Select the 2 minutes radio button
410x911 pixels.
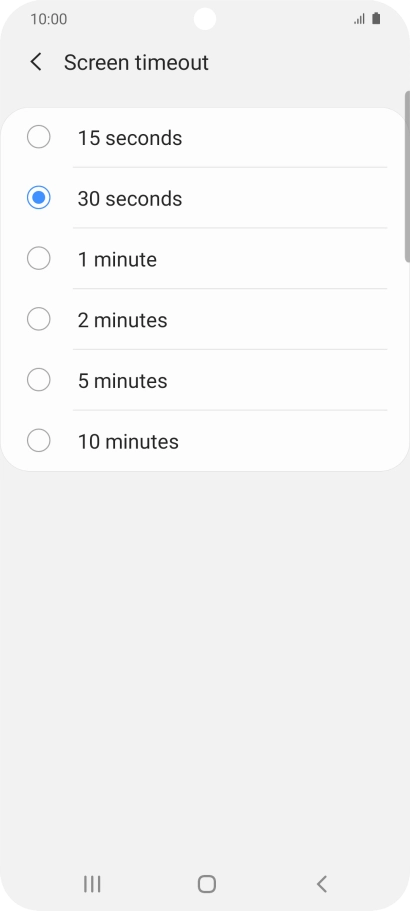coord(38,319)
